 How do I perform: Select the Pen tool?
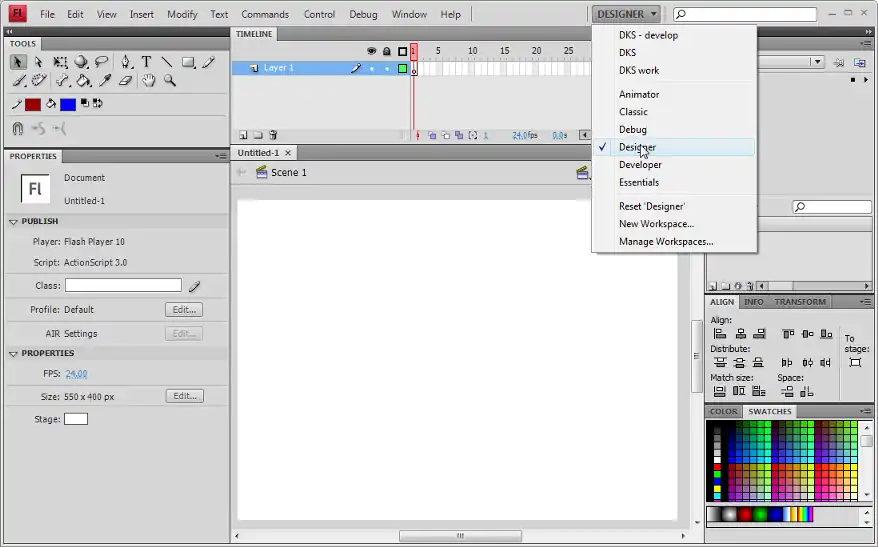(x=125, y=62)
